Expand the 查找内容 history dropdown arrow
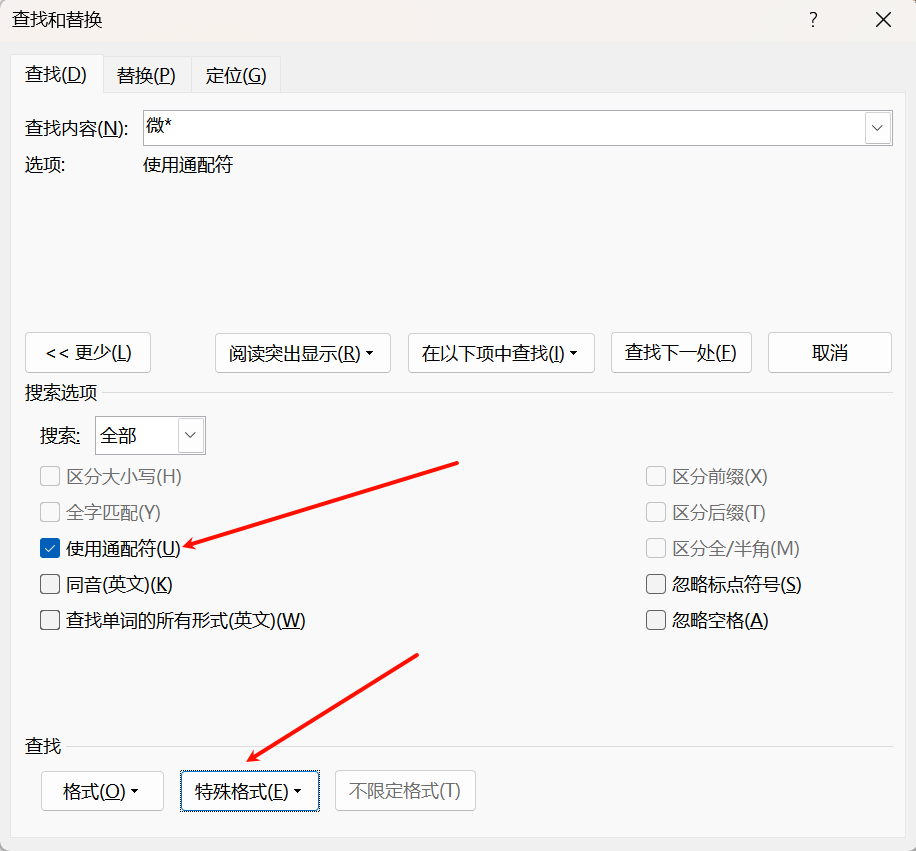Viewport: 916px width, 851px height. coord(878,128)
